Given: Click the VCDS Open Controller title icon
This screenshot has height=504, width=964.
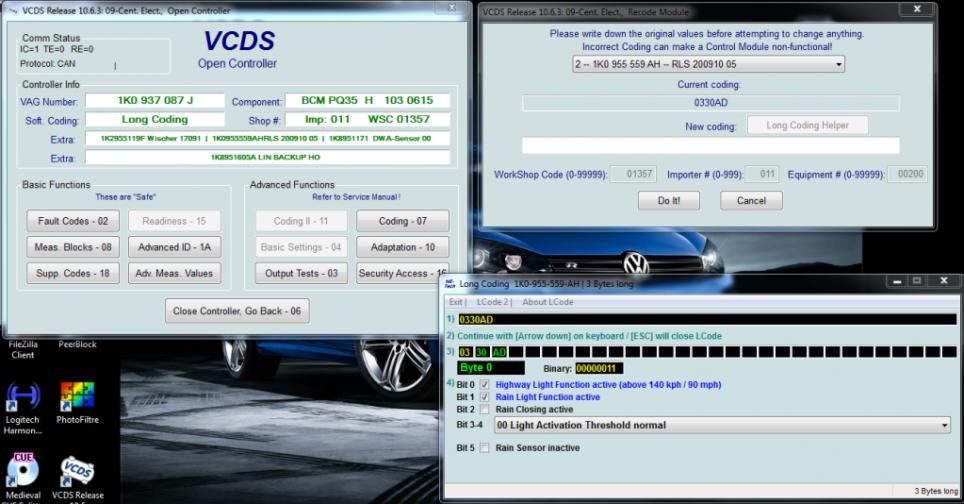Looking at the screenshot, I should 14,10.
